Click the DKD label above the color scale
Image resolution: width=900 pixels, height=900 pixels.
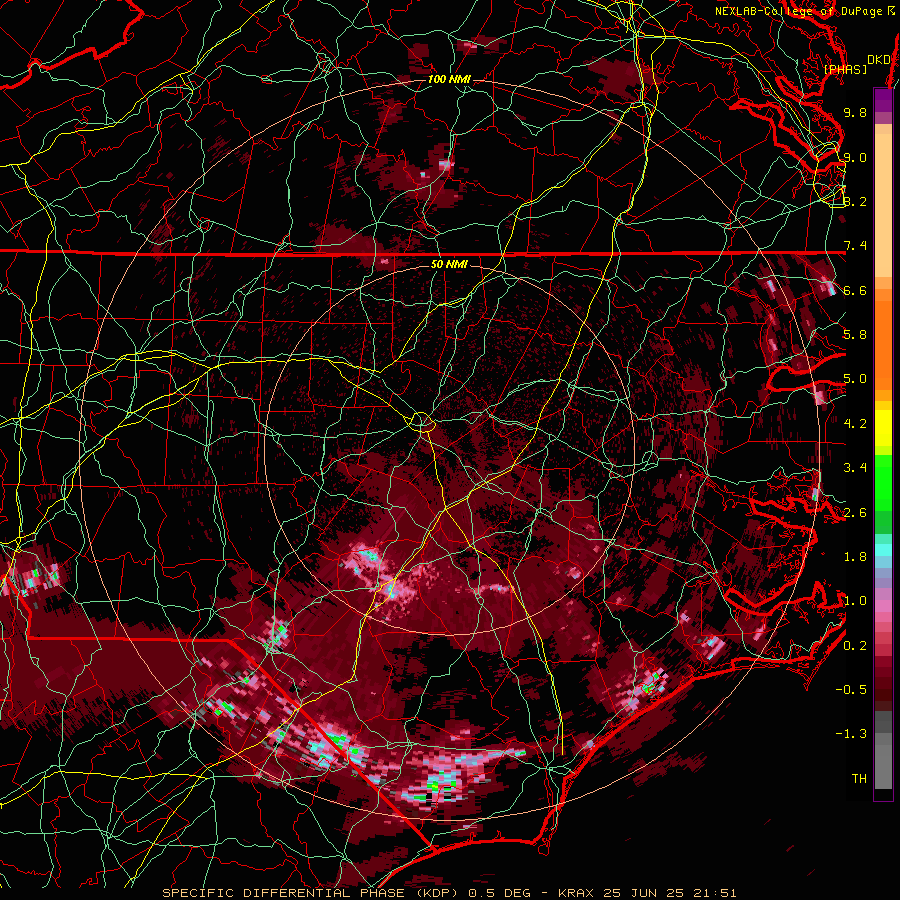click(x=878, y=60)
